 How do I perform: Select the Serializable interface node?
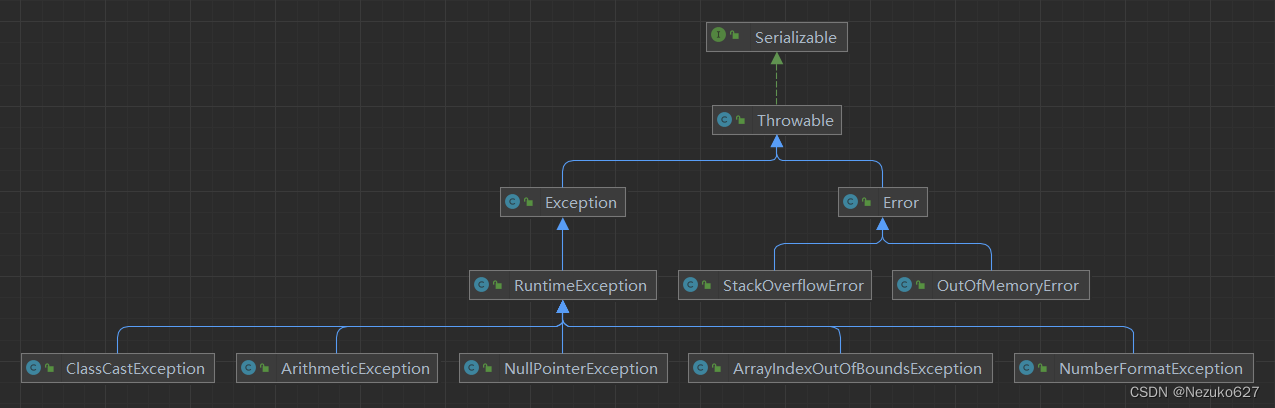(777, 37)
